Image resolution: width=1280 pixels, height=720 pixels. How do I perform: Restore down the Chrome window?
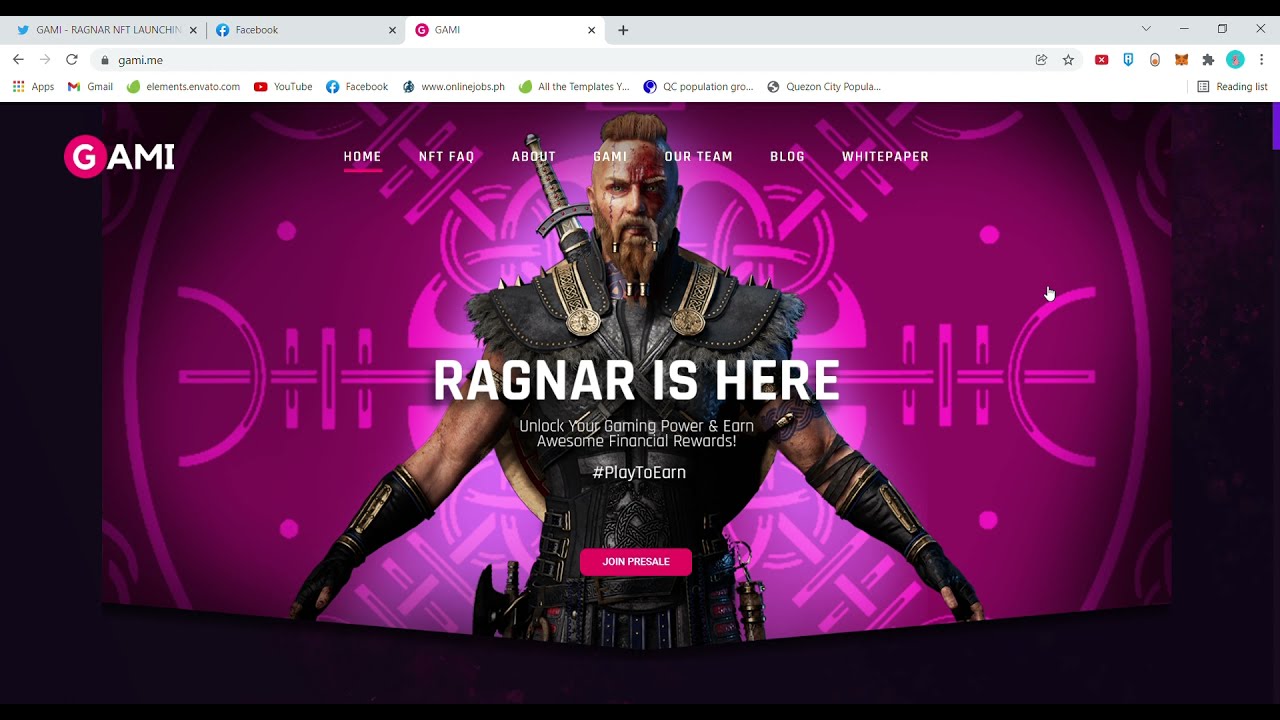pos(1222,29)
